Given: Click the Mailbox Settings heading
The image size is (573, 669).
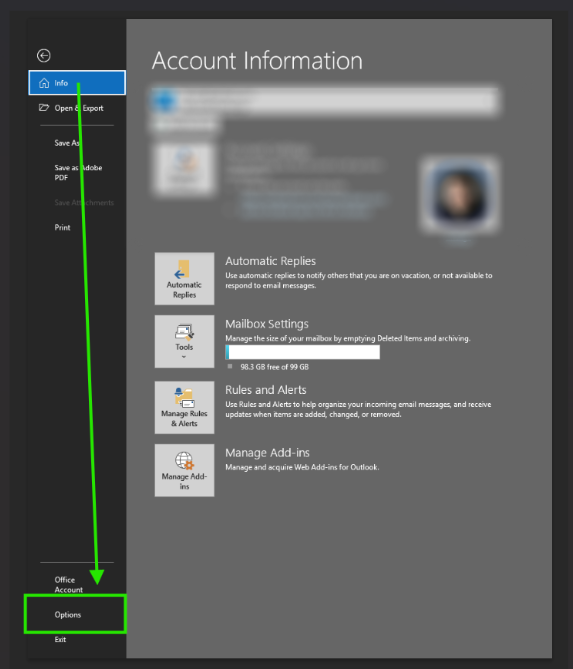Looking at the screenshot, I should 267,324.
